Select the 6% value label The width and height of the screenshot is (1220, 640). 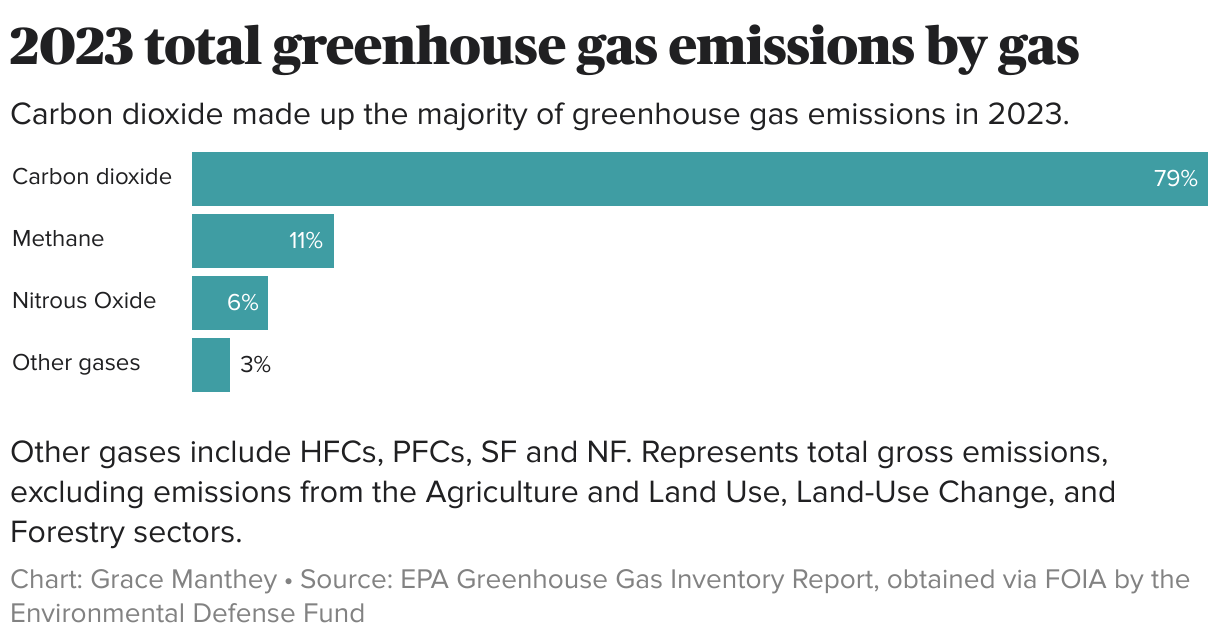pyautogui.click(x=242, y=302)
